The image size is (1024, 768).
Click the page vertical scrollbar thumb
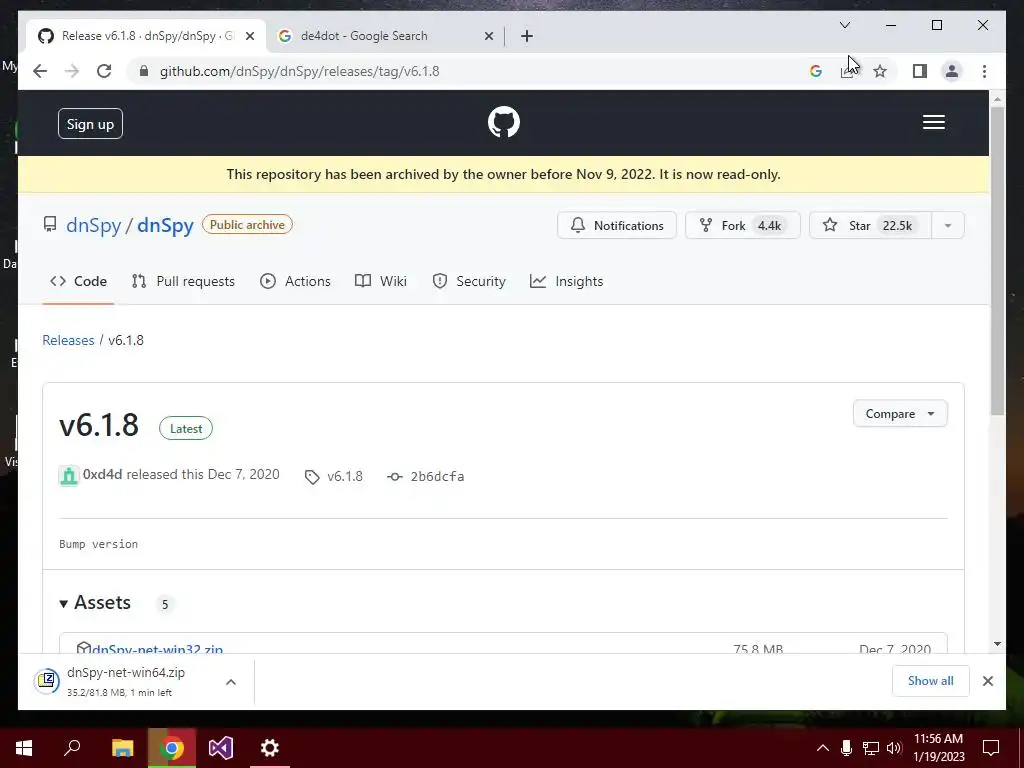pos(997,261)
